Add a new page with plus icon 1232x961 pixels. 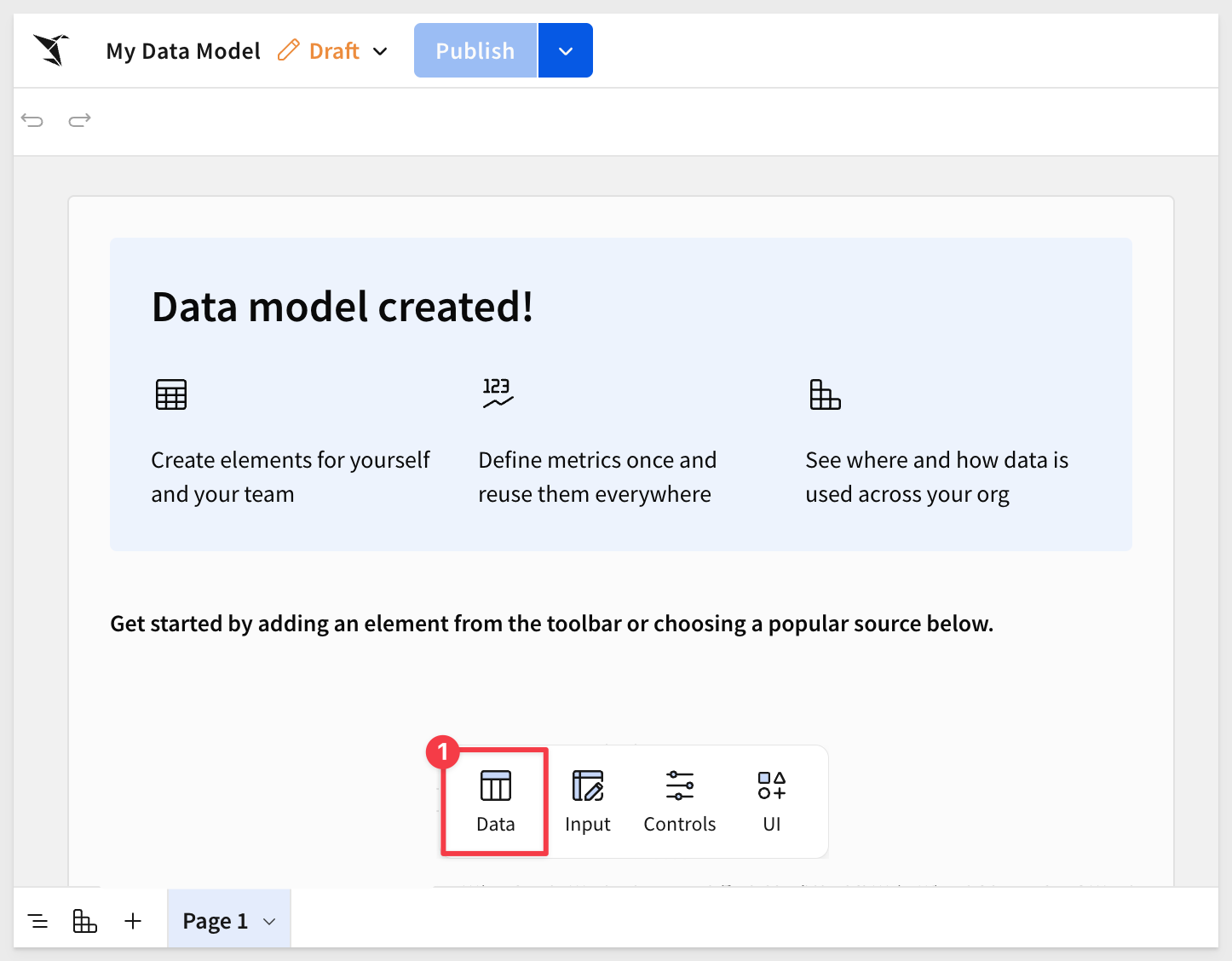click(x=133, y=921)
